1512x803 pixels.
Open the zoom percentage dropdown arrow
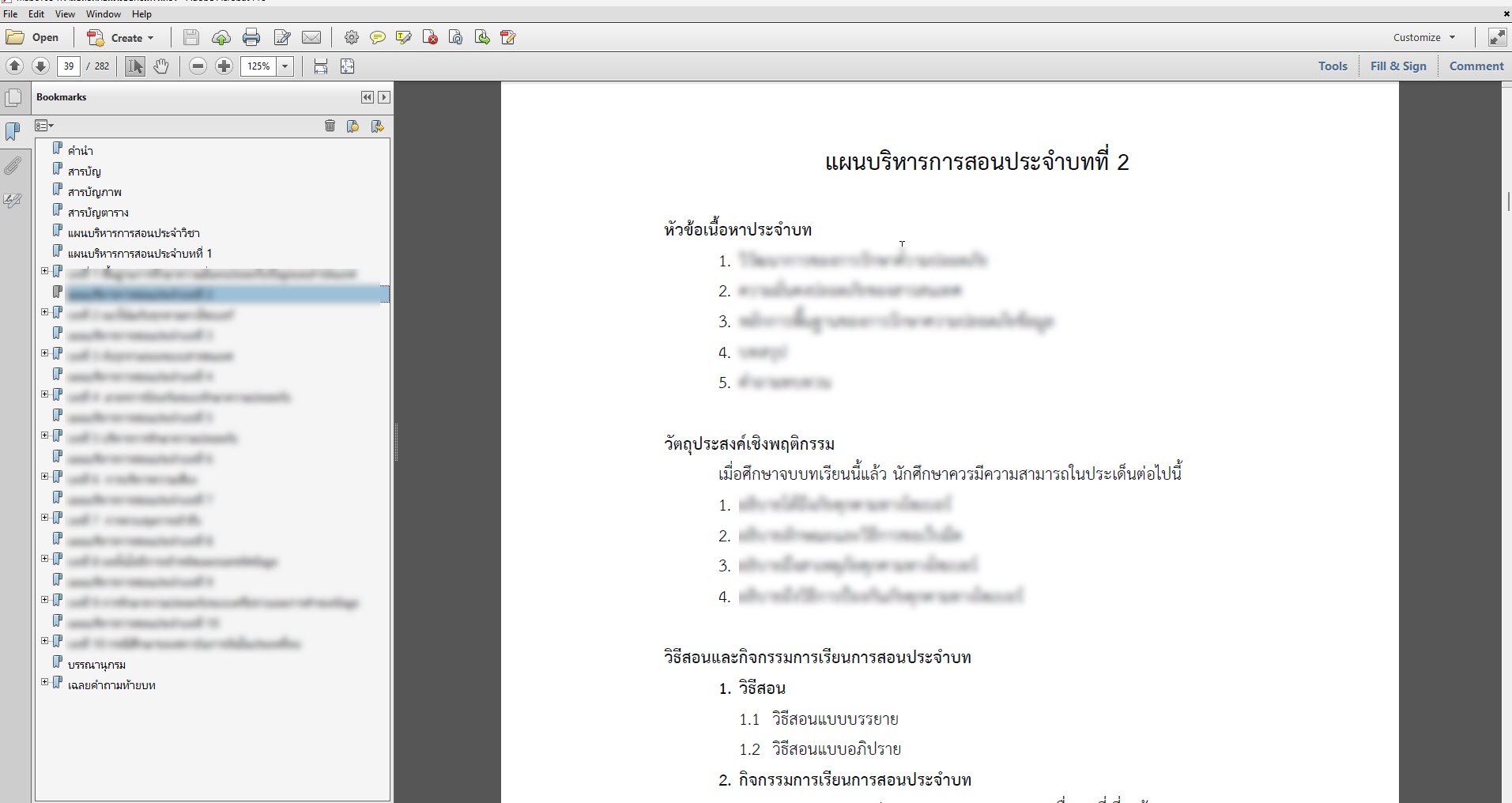(x=285, y=66)
